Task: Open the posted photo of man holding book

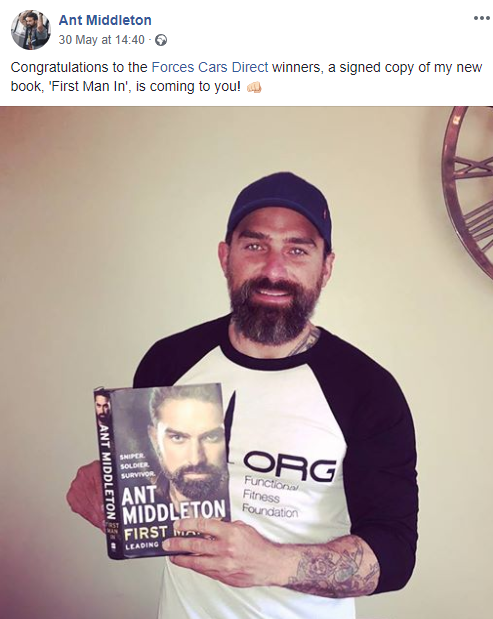Action: [246, 362]
